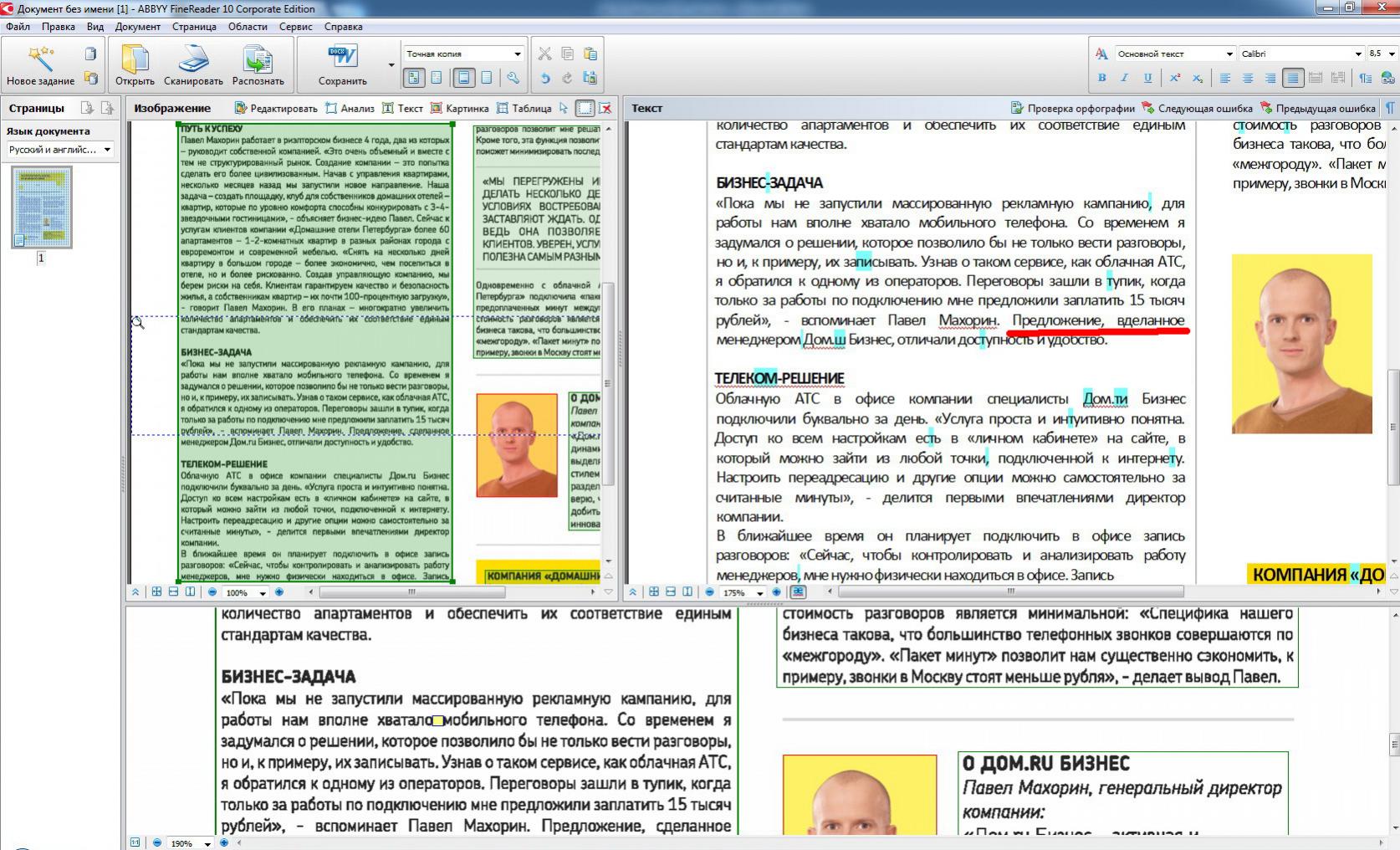The width and height of the screenshot is (1400, 850).
Task: Toggle the third layout mode button under Точная копия
Action: point(463,78)
